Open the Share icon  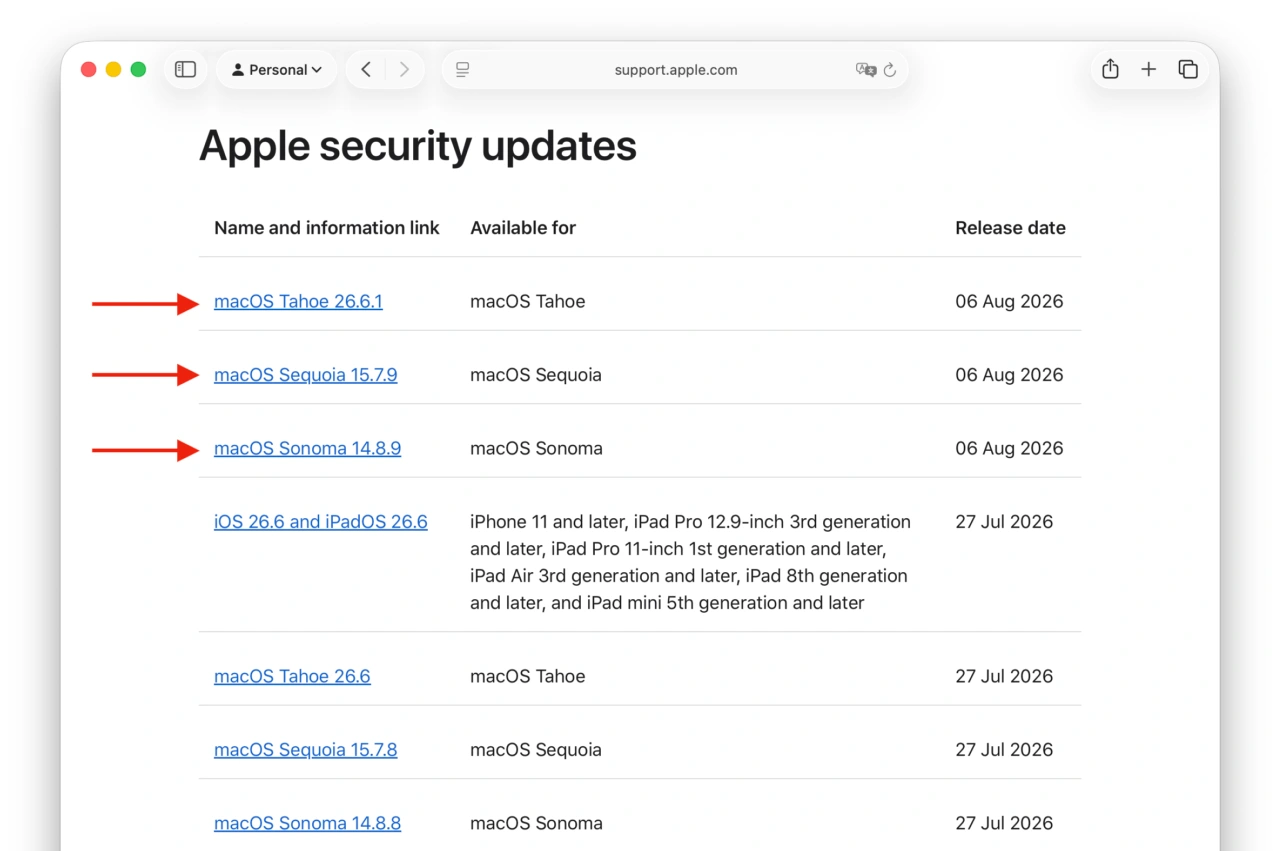click(x=1110, y=69)
